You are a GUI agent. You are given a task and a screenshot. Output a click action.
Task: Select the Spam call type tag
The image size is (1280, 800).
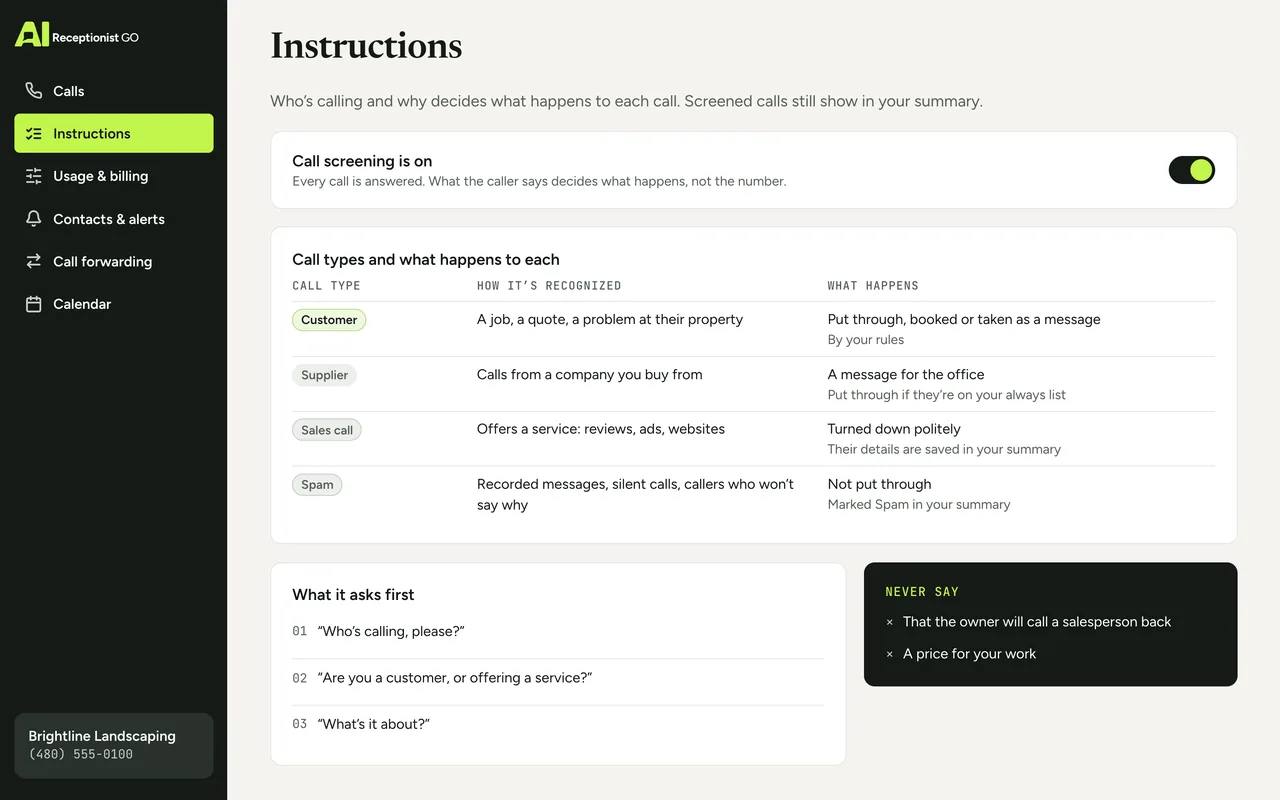click(317, 485)
